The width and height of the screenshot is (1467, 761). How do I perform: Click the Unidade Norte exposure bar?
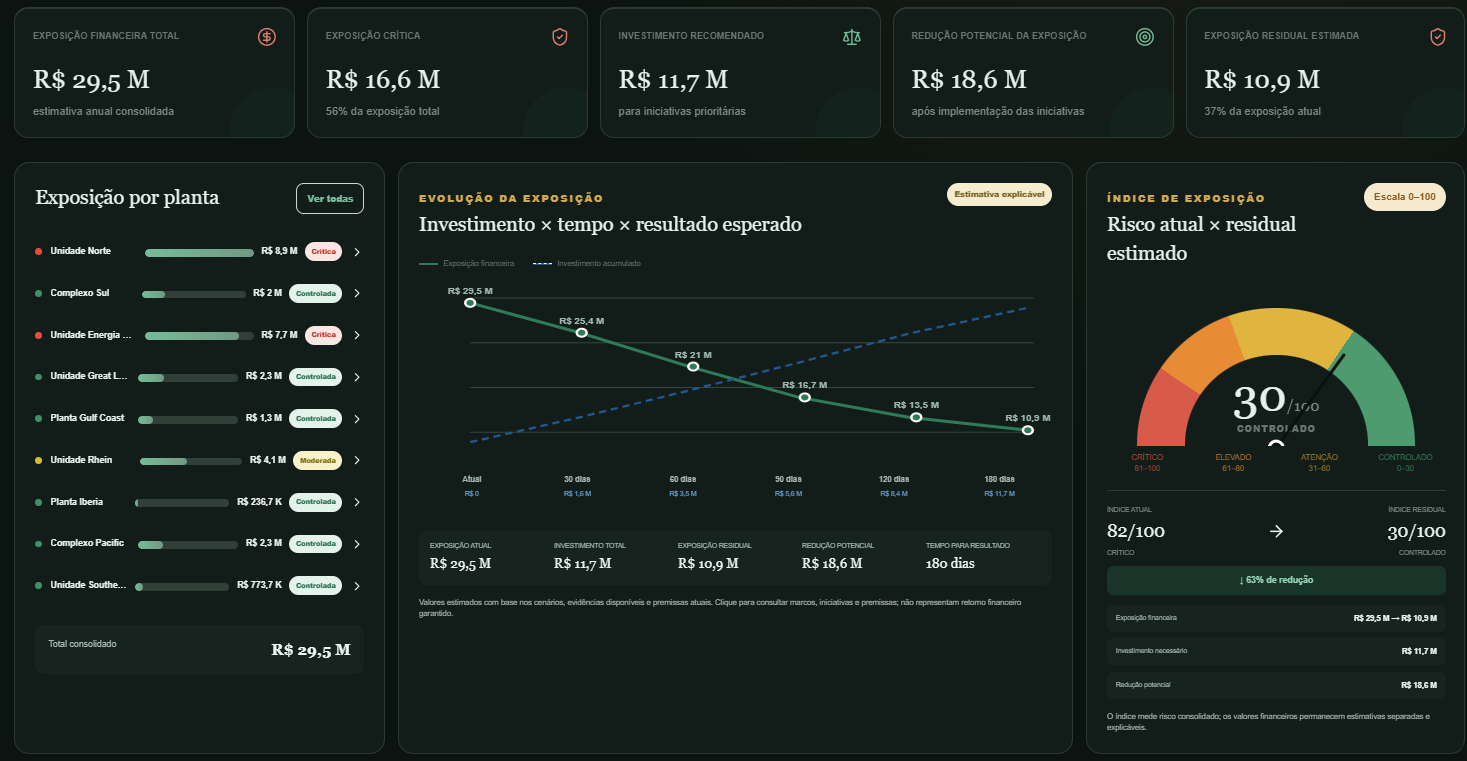coord(200,253)
